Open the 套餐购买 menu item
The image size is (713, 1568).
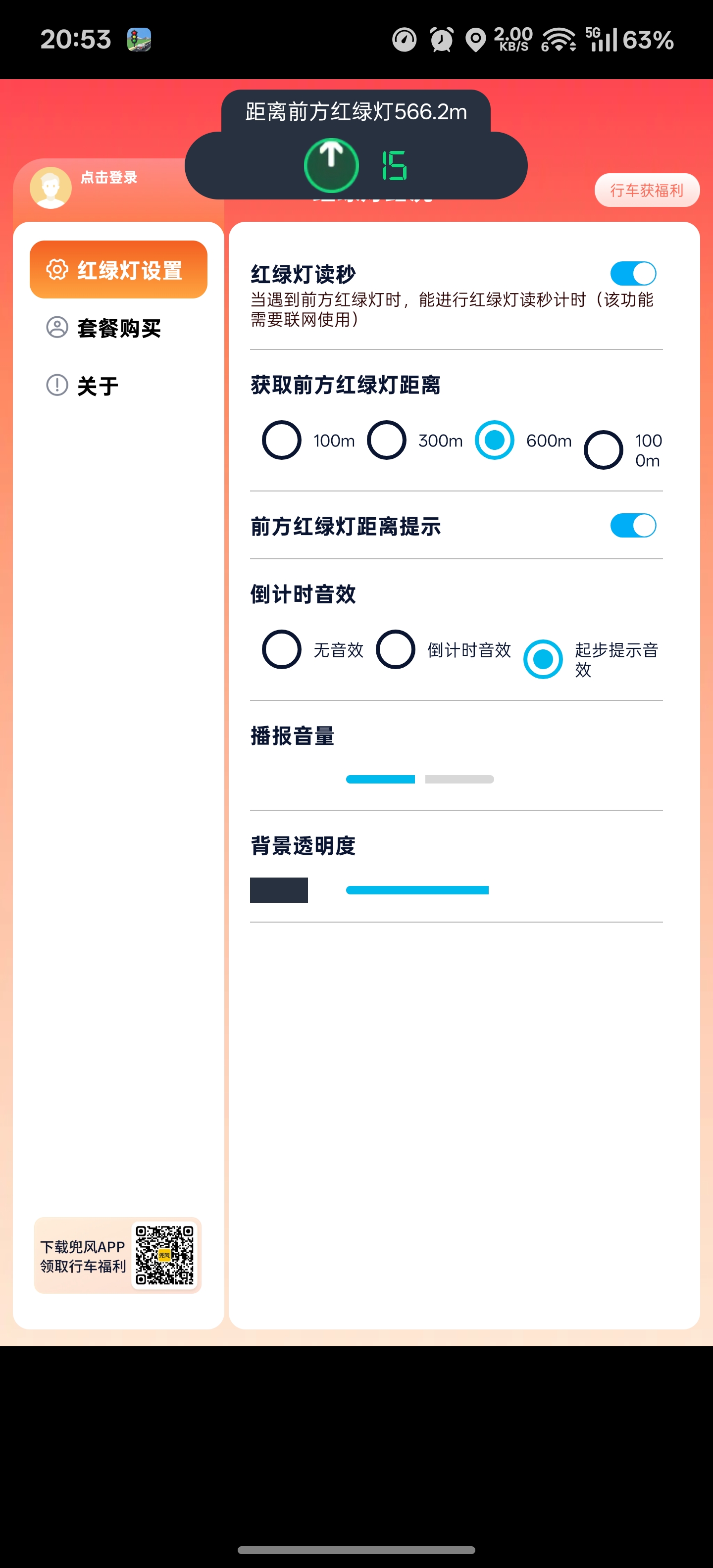click(x=119, y=328)
